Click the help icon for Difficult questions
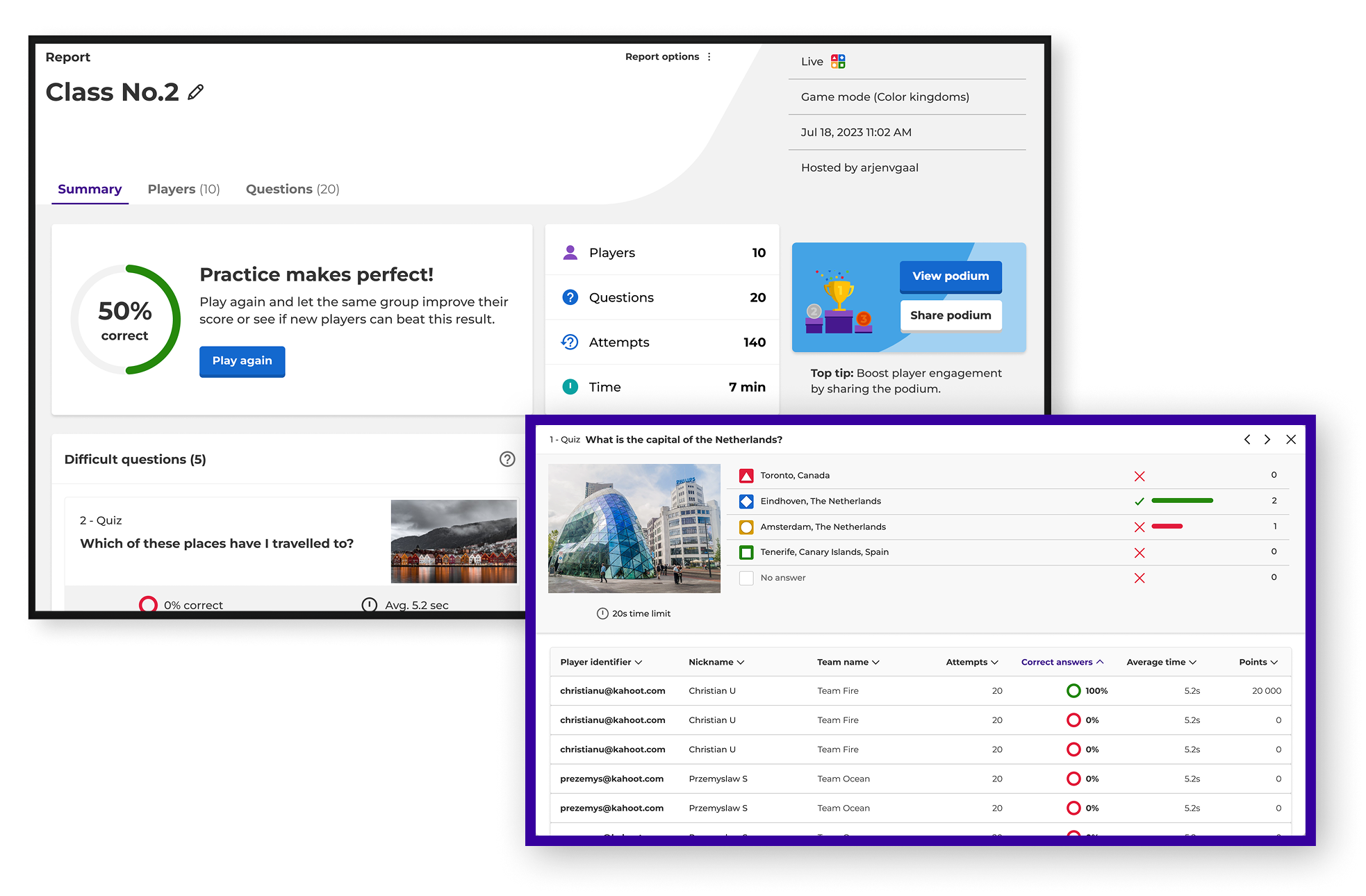 (507, 459)
